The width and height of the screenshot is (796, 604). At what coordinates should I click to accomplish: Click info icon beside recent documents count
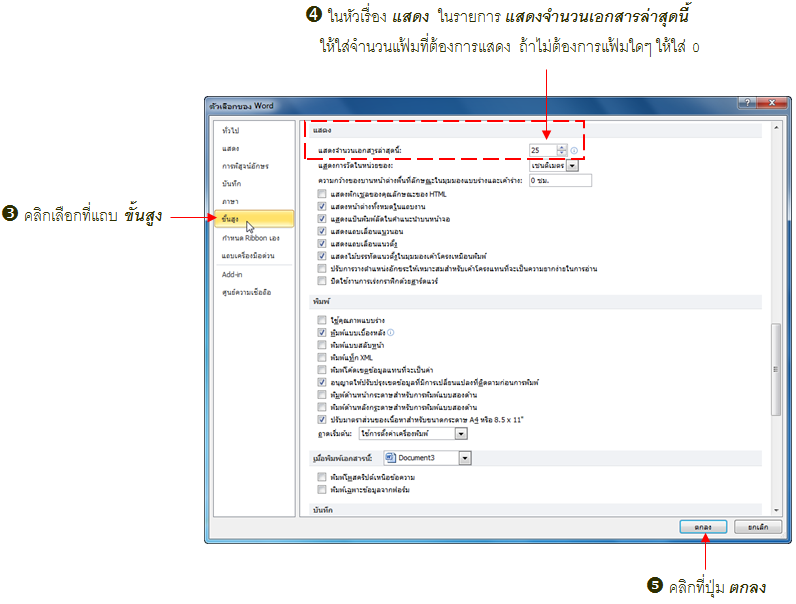tap(575, 151)
